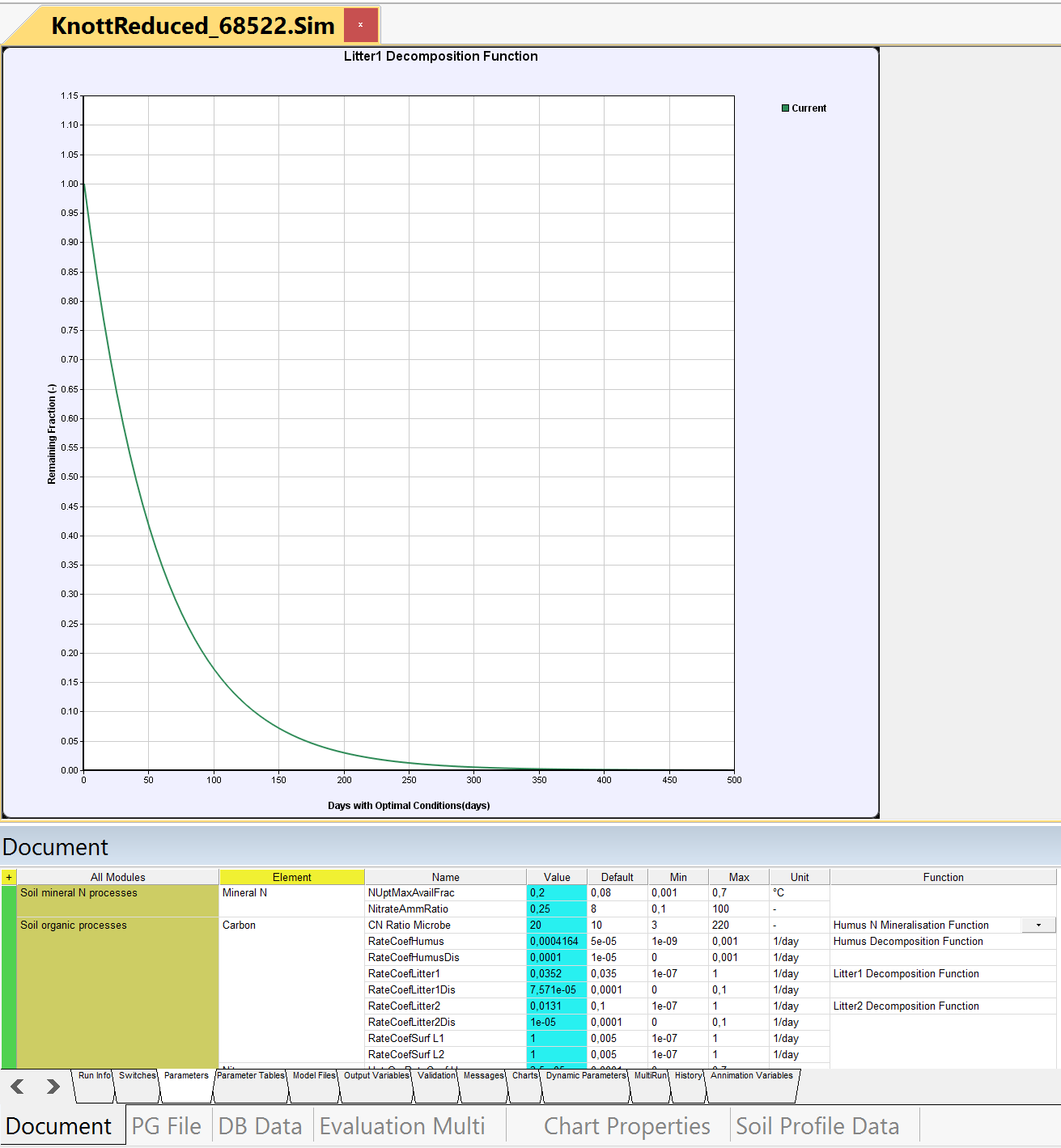Edit the NUptMaxAvailFrac value 0,2
Viewport: 1061px width, 1148px height.
(557, 892)
